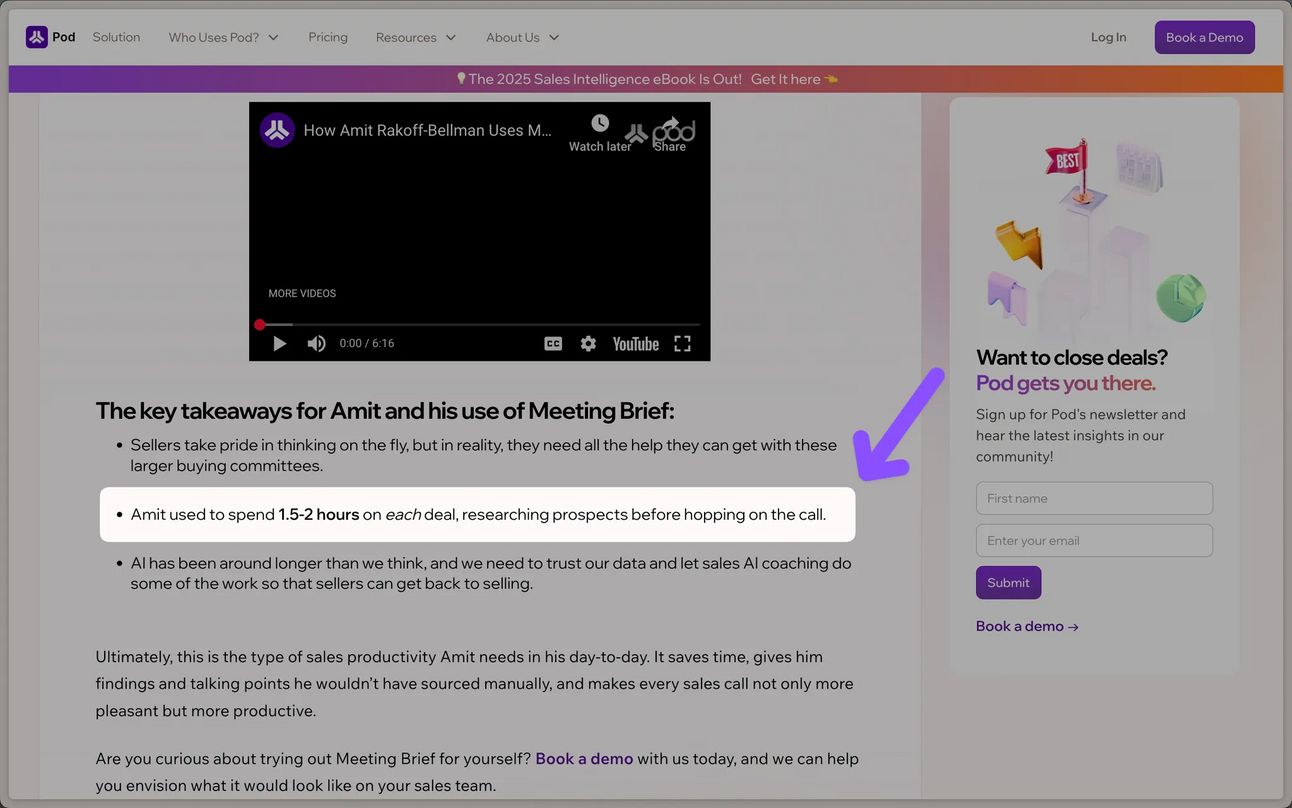Open the Pod channel avatar in the video
The width and height of the screenshot is (1292, 808).
coord(277,130)
